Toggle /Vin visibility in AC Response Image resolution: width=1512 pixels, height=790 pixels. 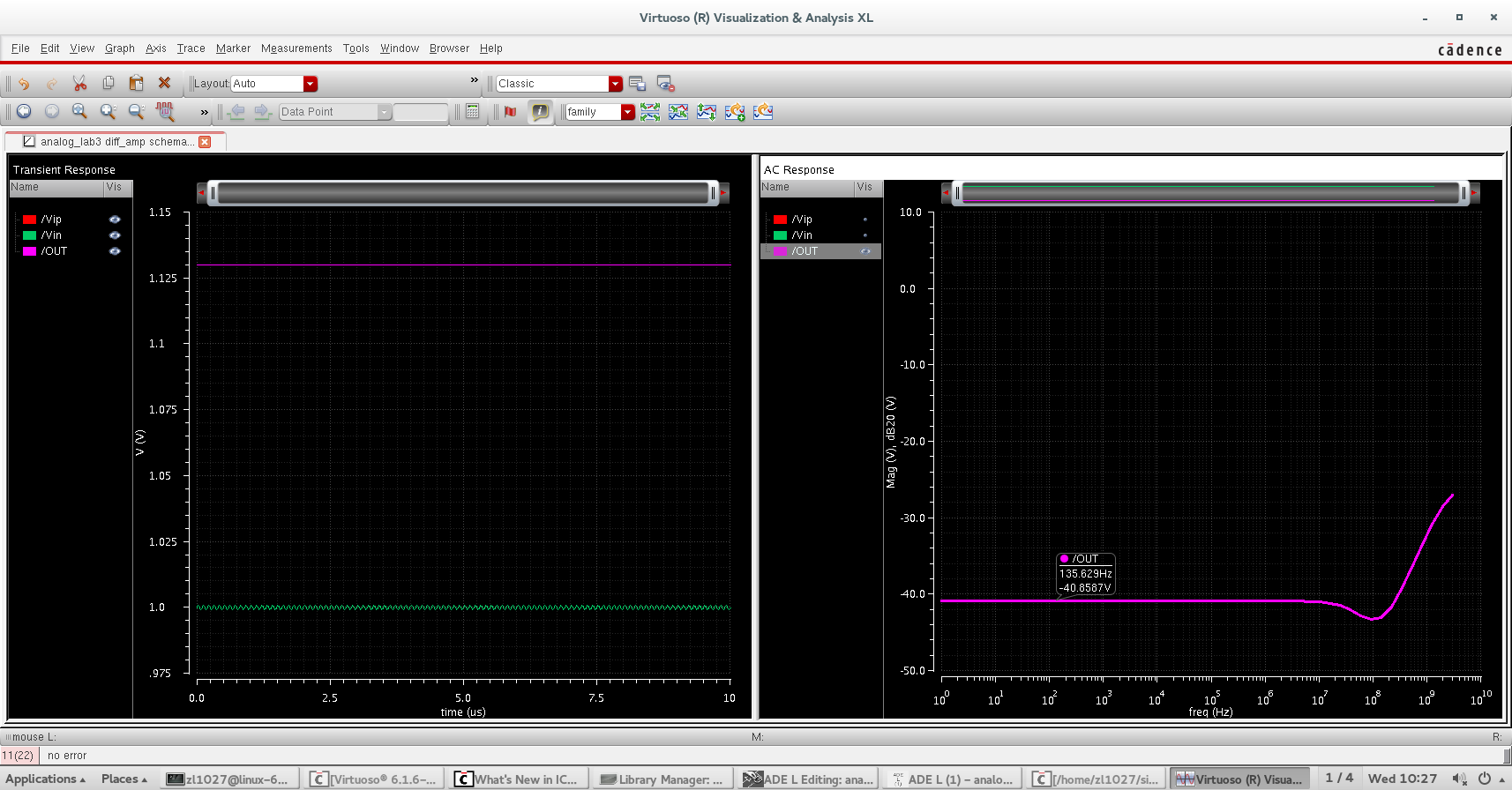pyautogui.click(x=865, y=235)
